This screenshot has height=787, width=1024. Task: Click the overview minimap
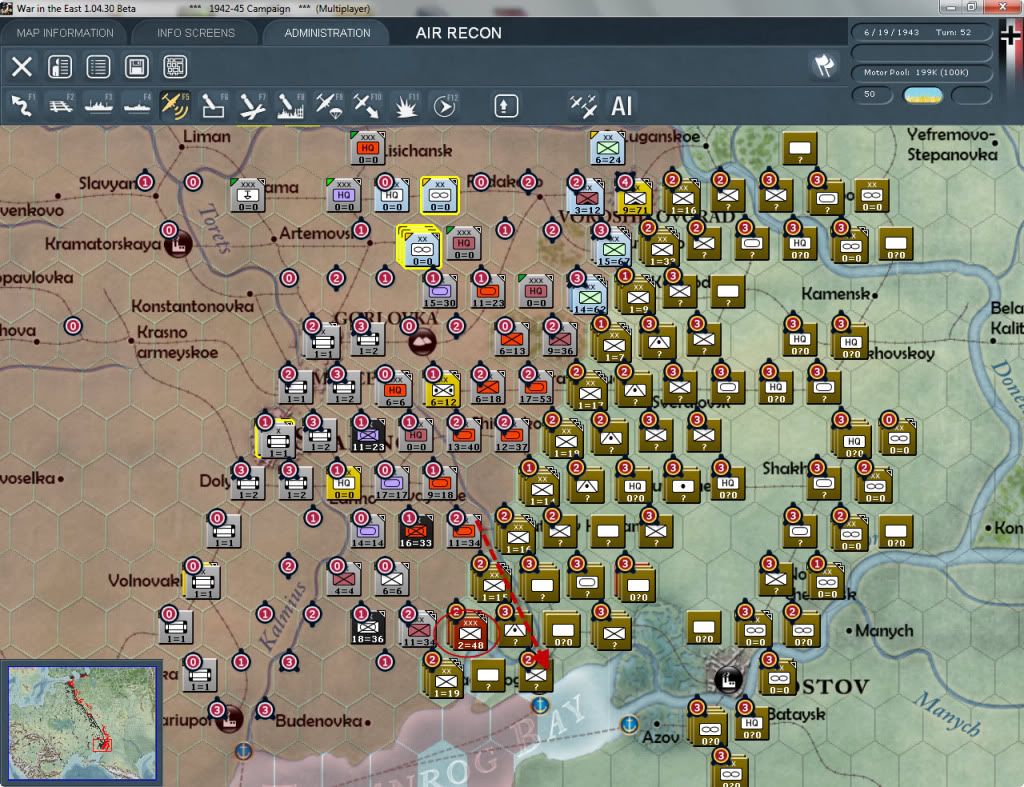pos(82,722)
